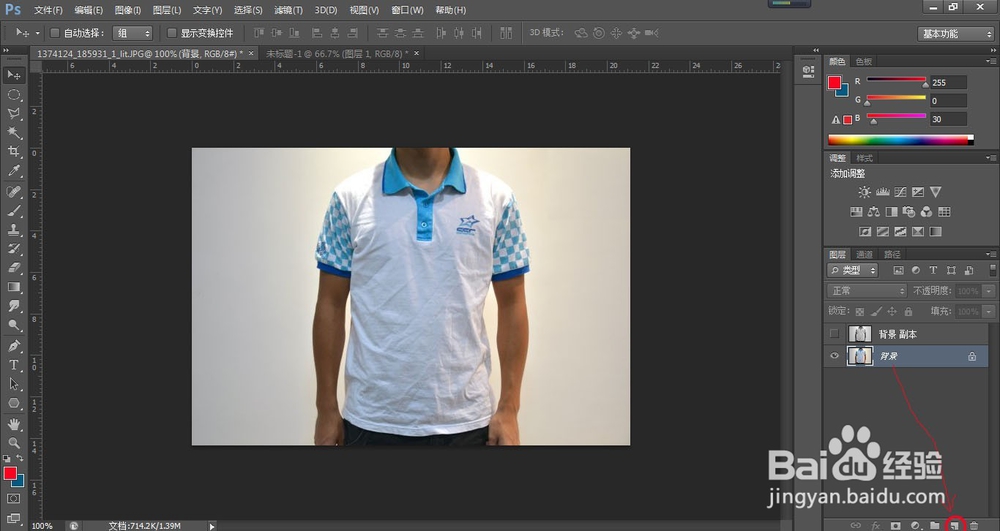This screenshot has height=531, width=1000.
Task: Open the tool preset picker arrow
Action: (x=37, y=33)
